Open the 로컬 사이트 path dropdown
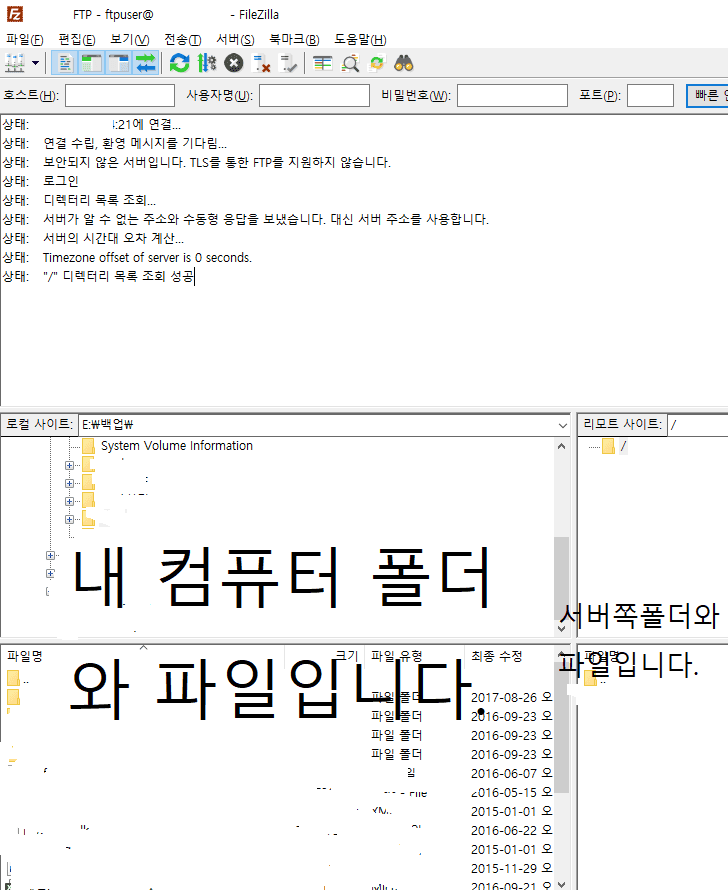This screenshot has width=728, height=890. (562, 425)
